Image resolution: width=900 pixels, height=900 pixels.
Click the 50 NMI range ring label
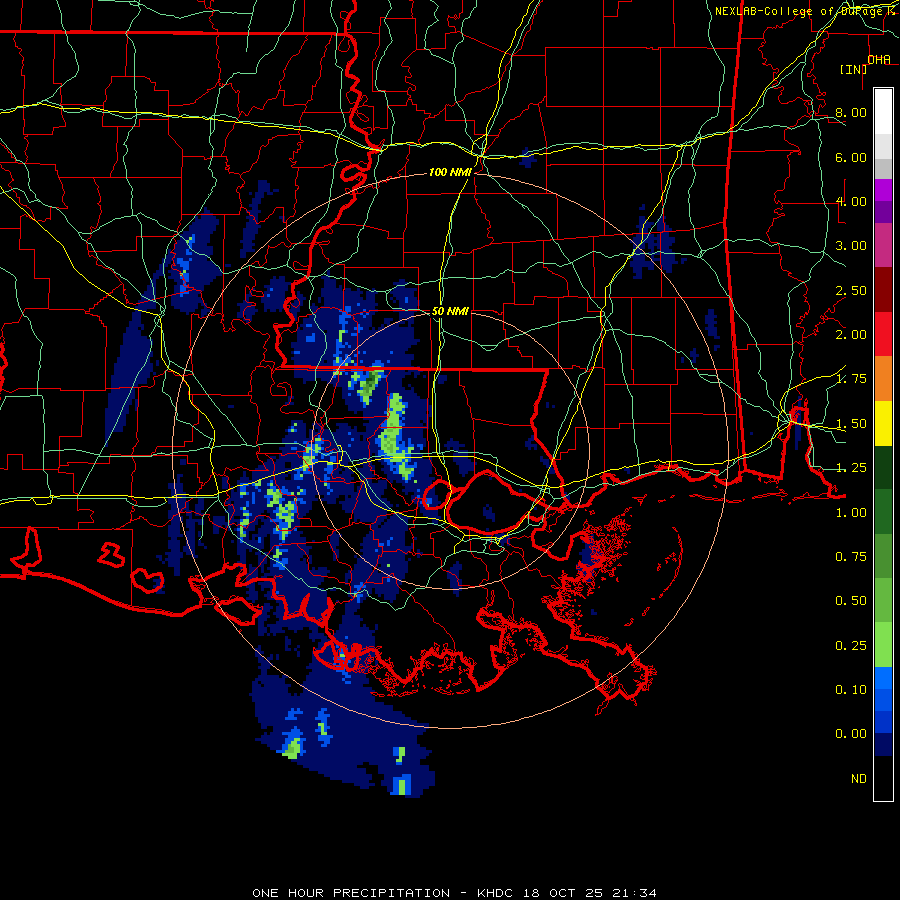[x=450, y=311]
